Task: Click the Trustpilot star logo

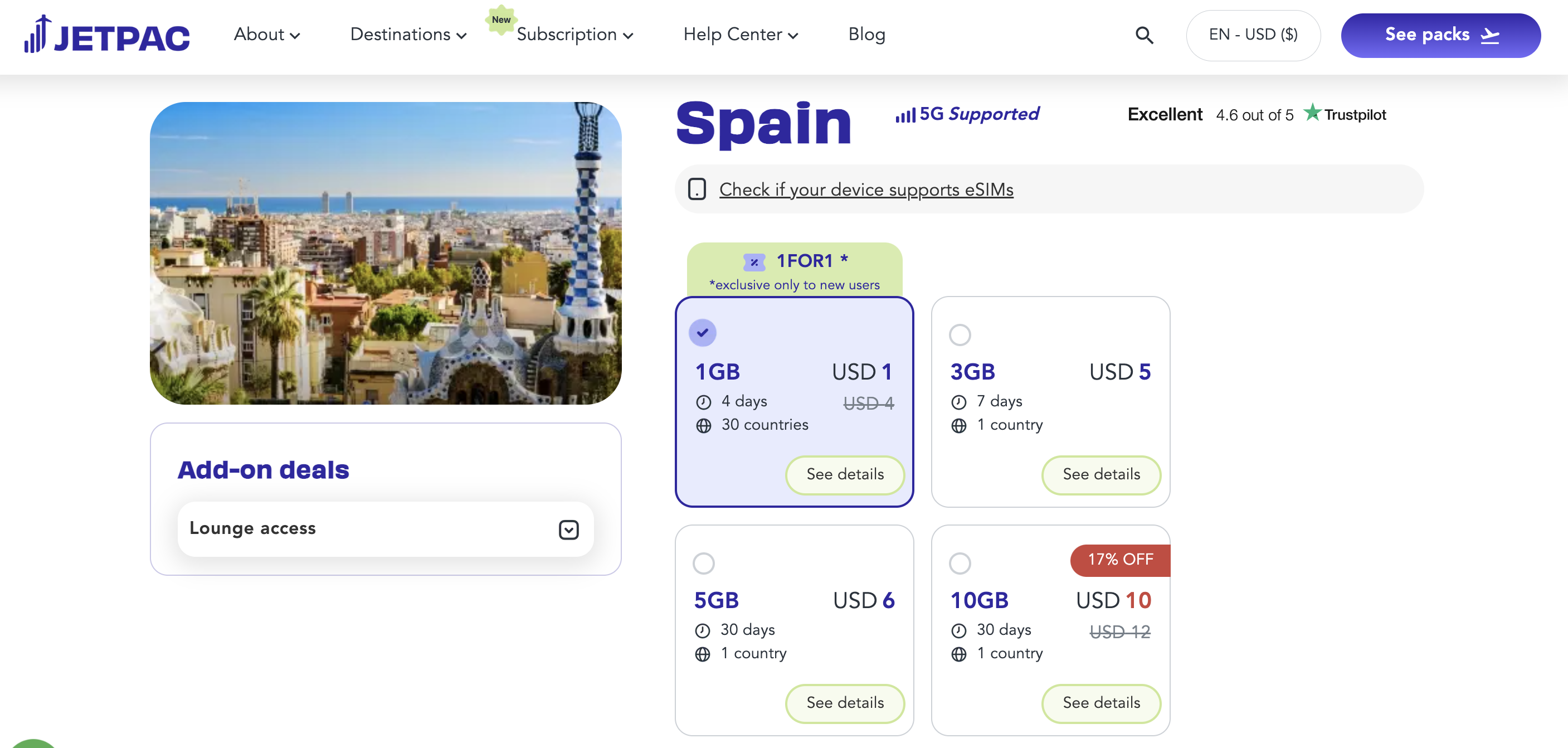Action: click(1312, 113)
